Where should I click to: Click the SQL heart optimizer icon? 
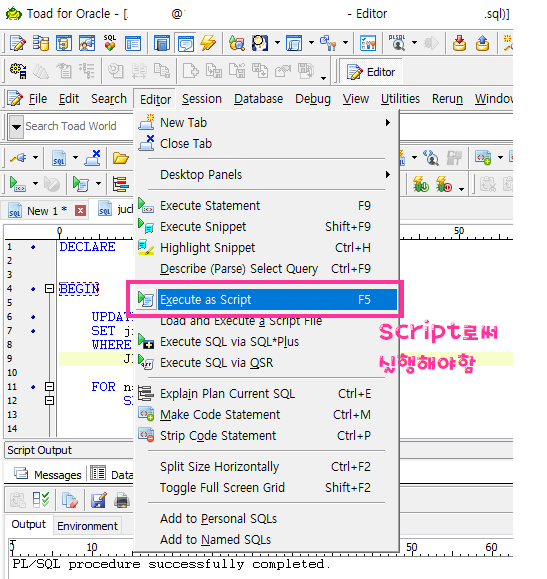[x=110, y=43]
